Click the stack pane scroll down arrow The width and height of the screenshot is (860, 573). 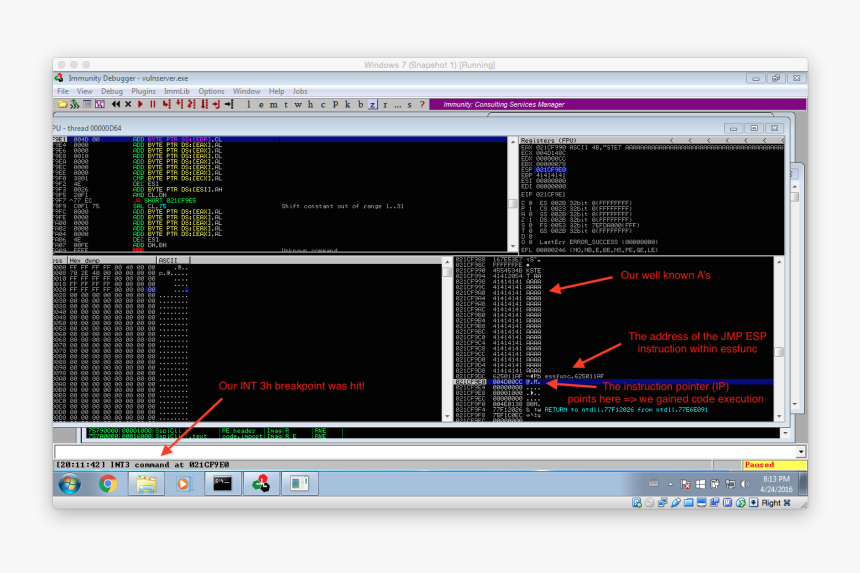pyautogui.click(x=779, y=416)
